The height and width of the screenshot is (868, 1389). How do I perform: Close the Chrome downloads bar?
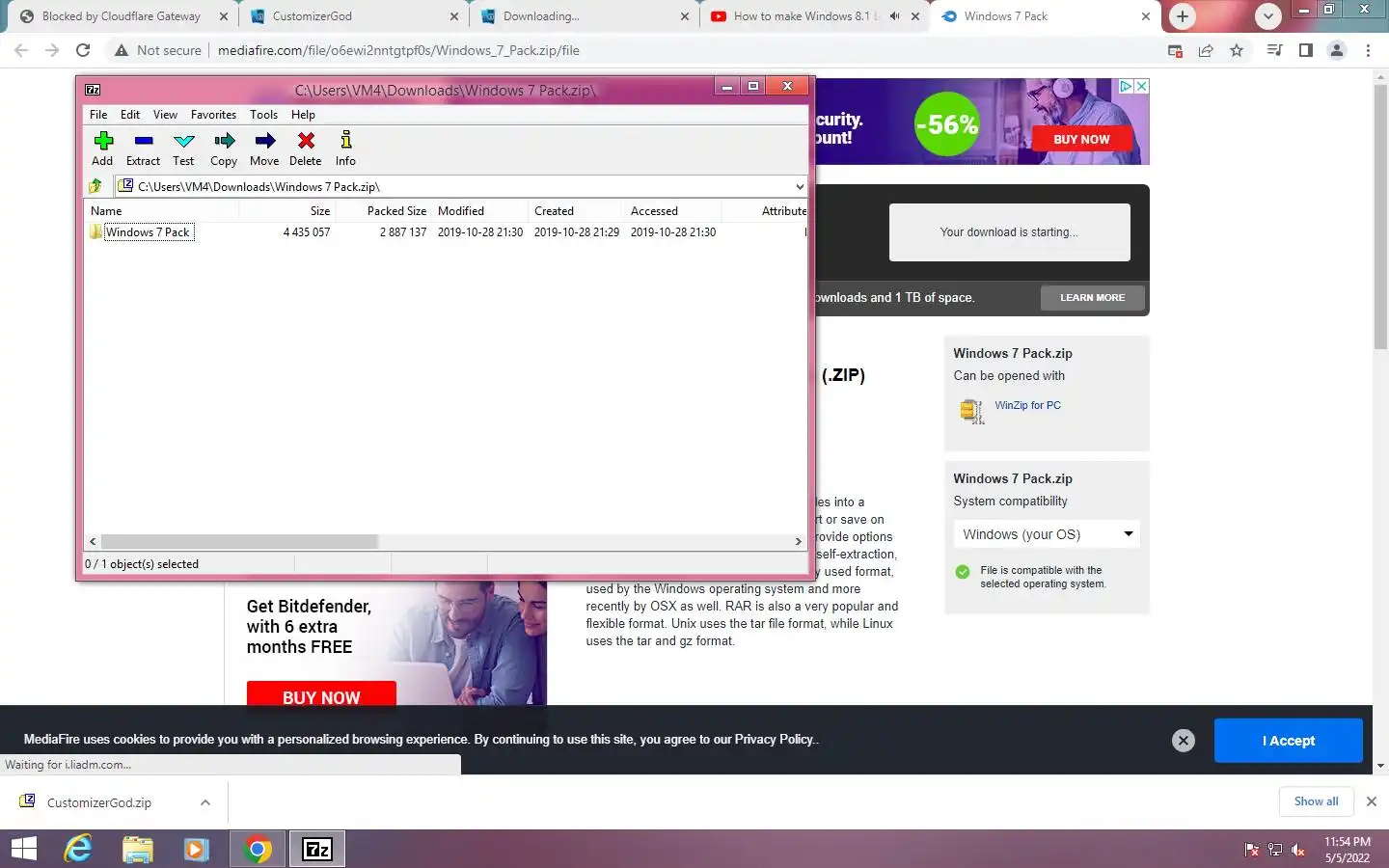point(1372,801)
